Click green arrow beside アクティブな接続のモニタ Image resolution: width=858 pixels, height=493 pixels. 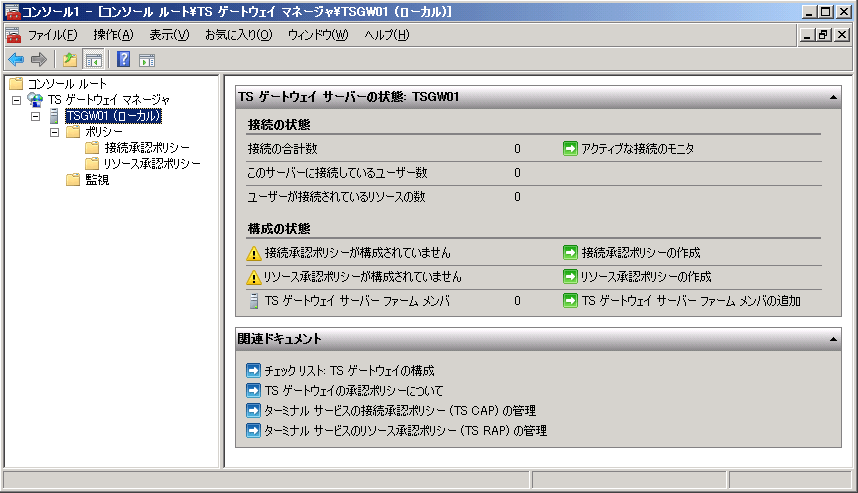click(x=570, y=148)
